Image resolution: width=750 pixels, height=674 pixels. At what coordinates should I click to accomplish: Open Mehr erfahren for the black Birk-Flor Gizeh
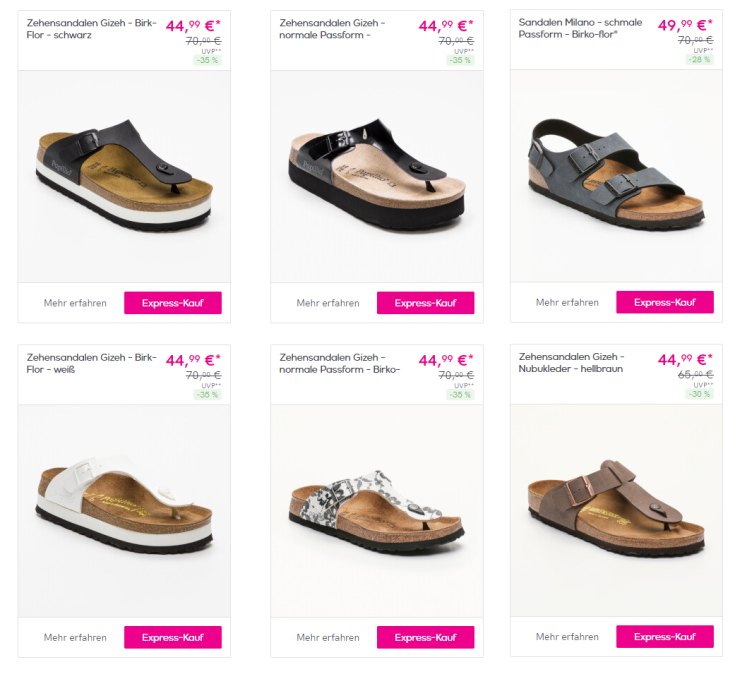coord(75,303)
